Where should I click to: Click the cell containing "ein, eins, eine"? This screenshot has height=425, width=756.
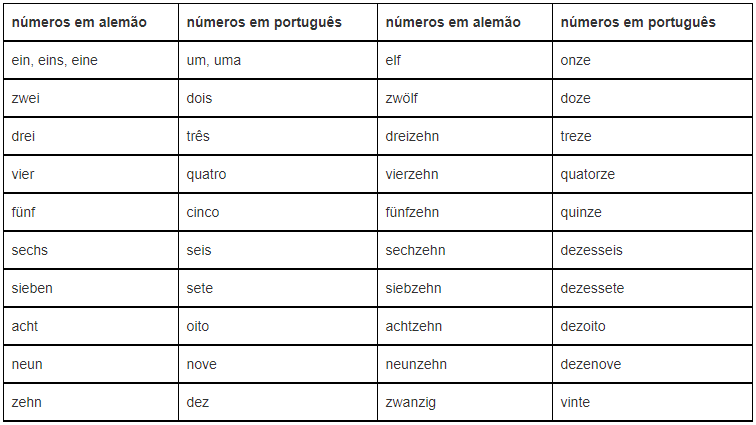[54, 61]
